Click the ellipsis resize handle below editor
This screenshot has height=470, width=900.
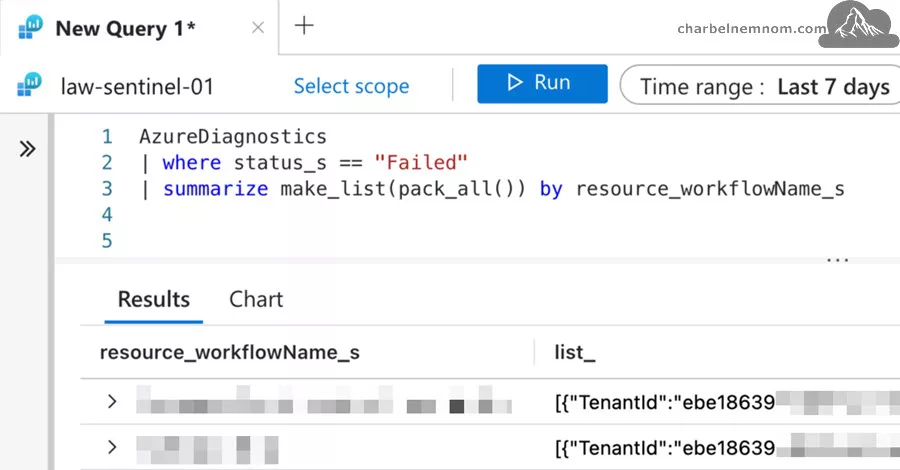click(837, 261)
